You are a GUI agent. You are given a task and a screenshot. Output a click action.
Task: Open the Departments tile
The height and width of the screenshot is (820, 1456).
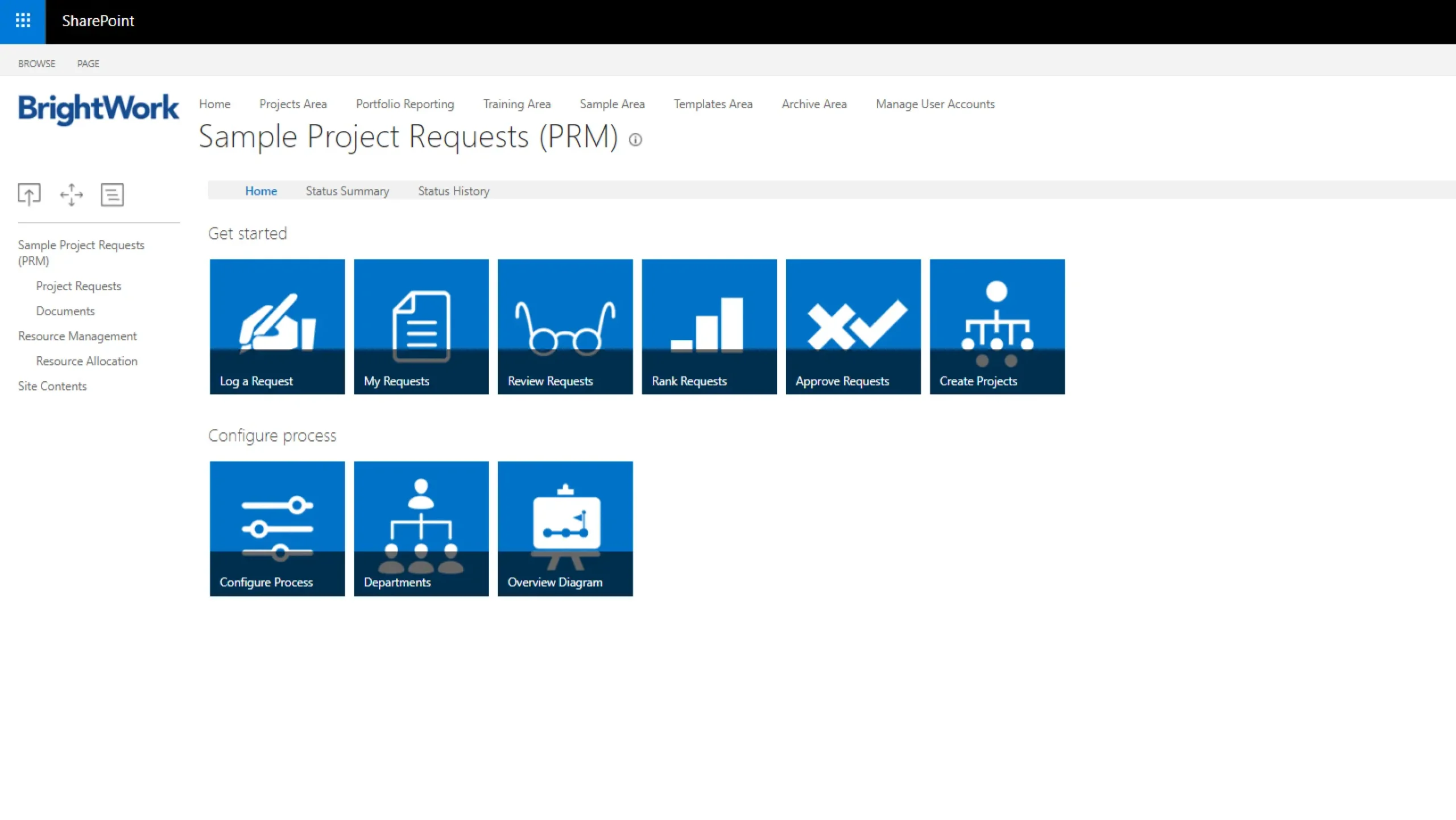[421, 529]
